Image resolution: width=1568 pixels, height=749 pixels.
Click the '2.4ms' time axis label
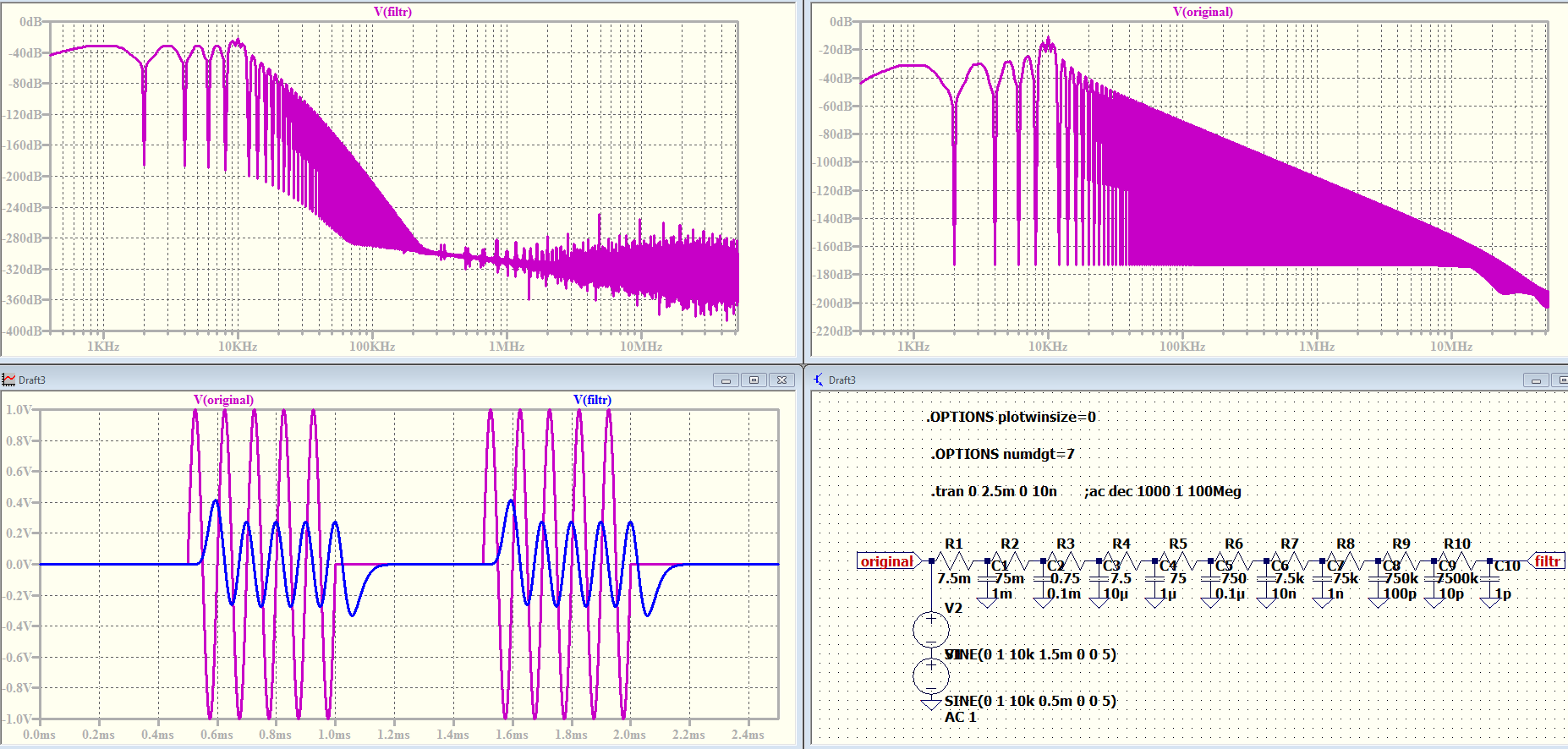coord(748,735)
